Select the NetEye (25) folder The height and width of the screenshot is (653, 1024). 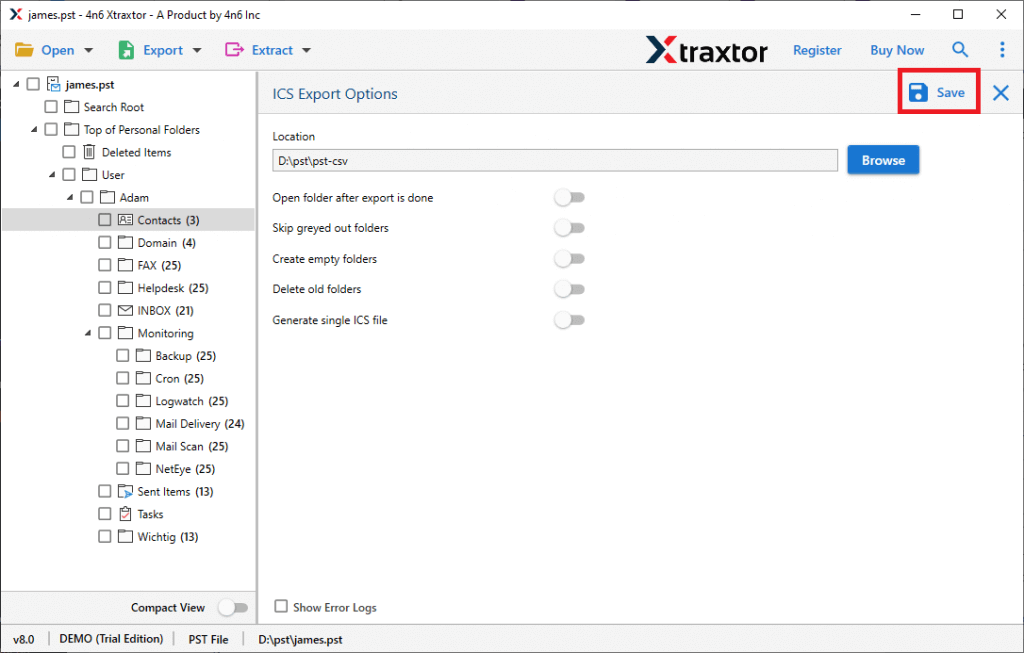point(185,469)
